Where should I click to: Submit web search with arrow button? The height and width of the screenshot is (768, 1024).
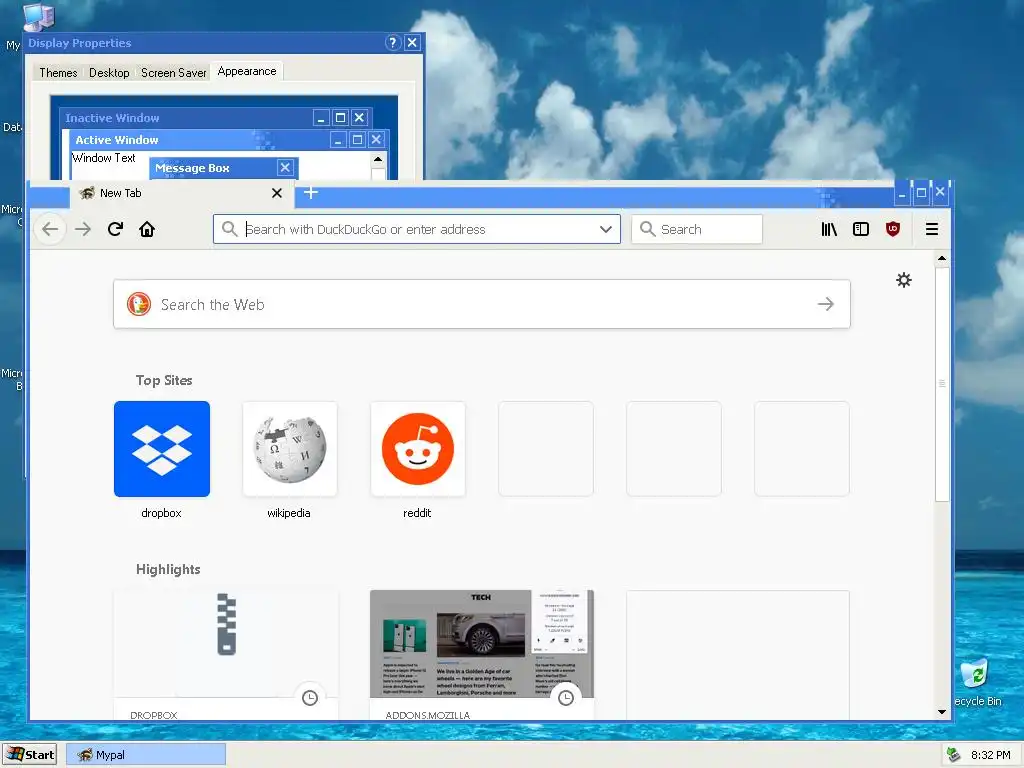click(x=825, y=304)
